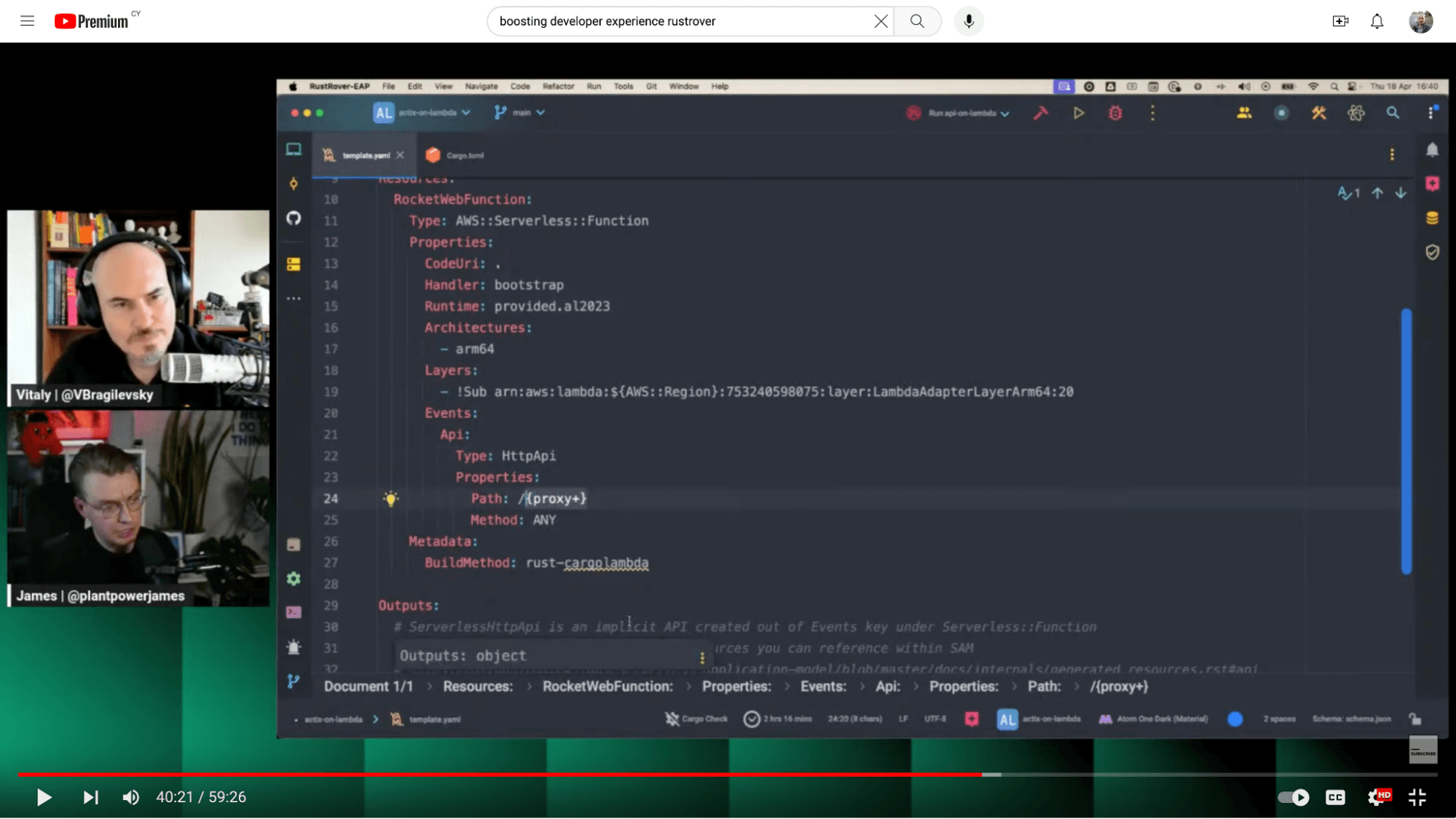Viewport: 1456px width, 819px height.
Task: Open the GitHub tool window icon
Action: 294,218
